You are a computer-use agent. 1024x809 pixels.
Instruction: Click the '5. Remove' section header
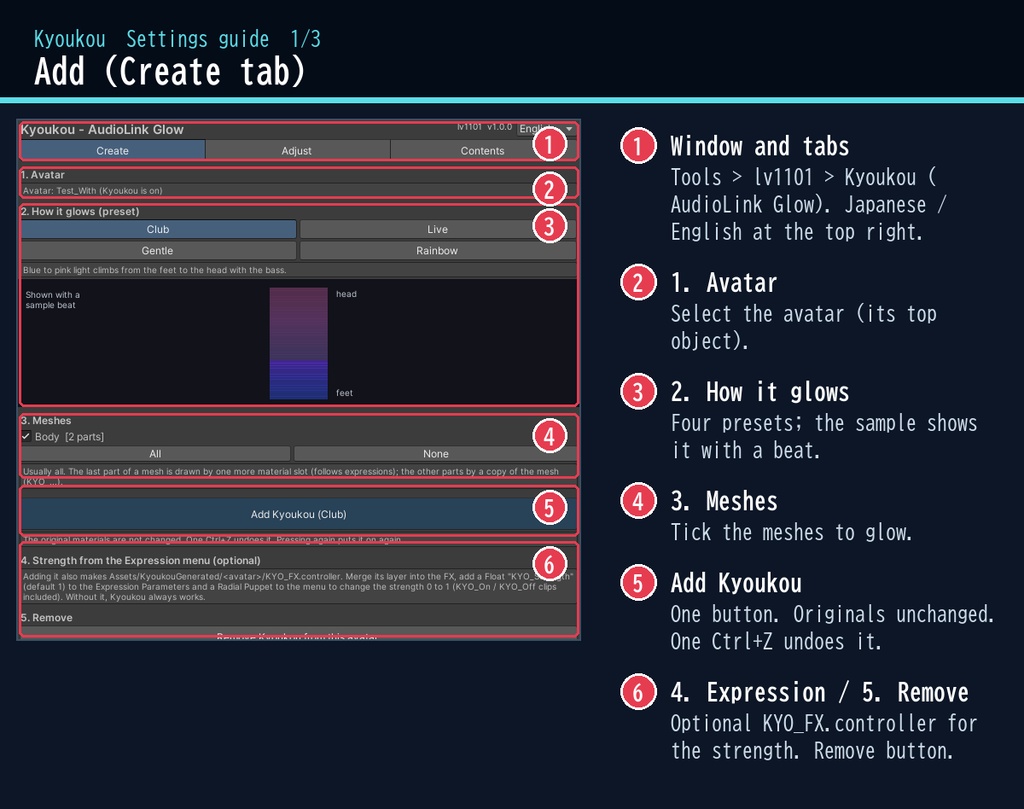point(46,618)
